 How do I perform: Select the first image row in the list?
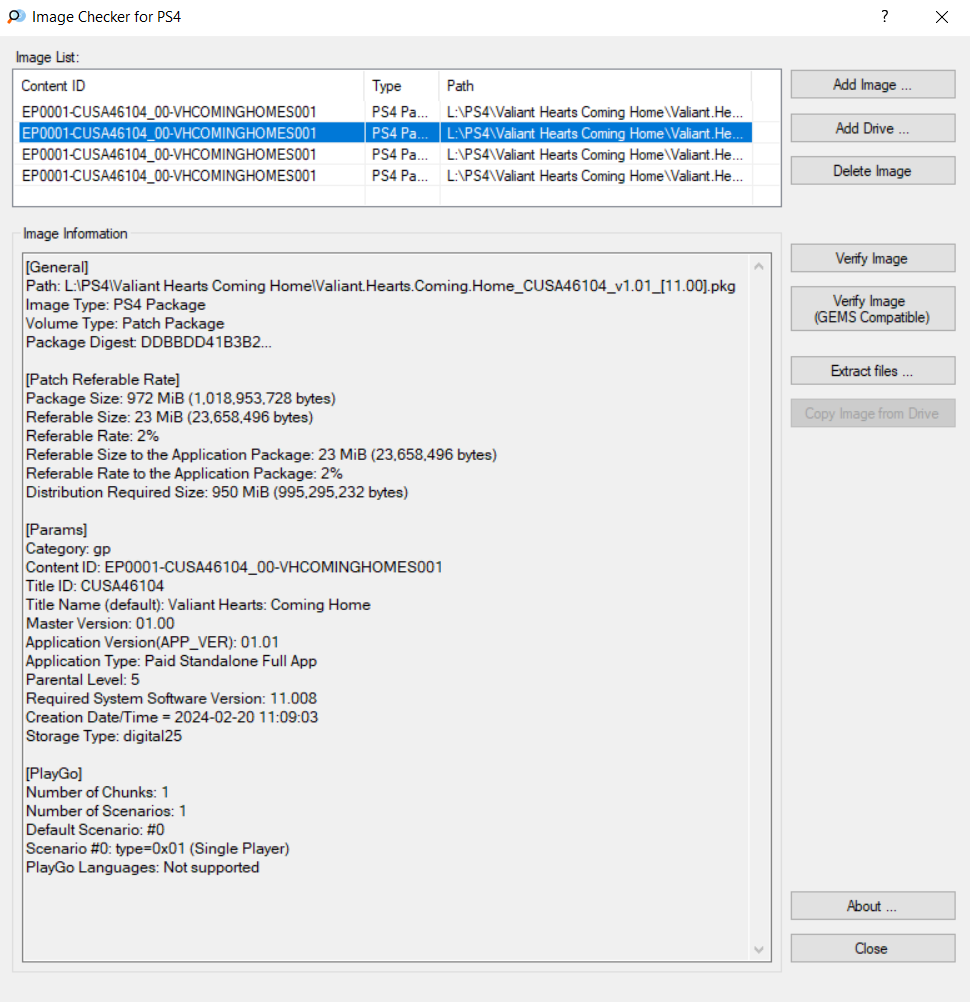[385, 112]
